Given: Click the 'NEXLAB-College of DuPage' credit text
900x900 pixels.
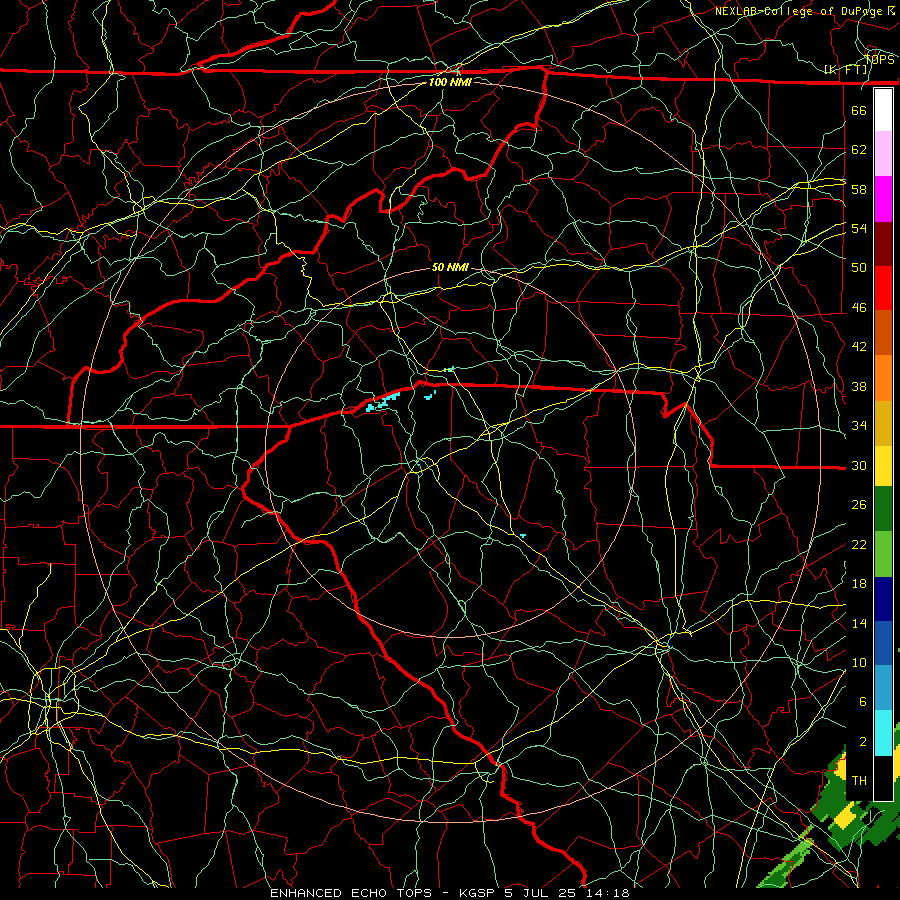Looking at the screenshot, I should click(800, 11).
